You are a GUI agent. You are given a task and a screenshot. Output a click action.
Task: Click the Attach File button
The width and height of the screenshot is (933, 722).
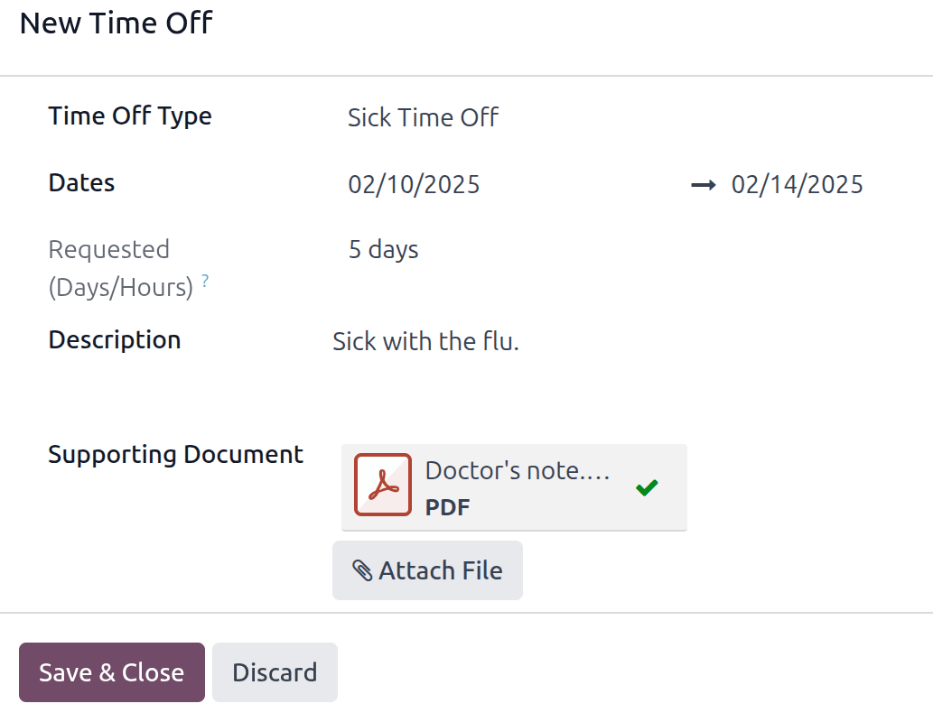(427, 570)
